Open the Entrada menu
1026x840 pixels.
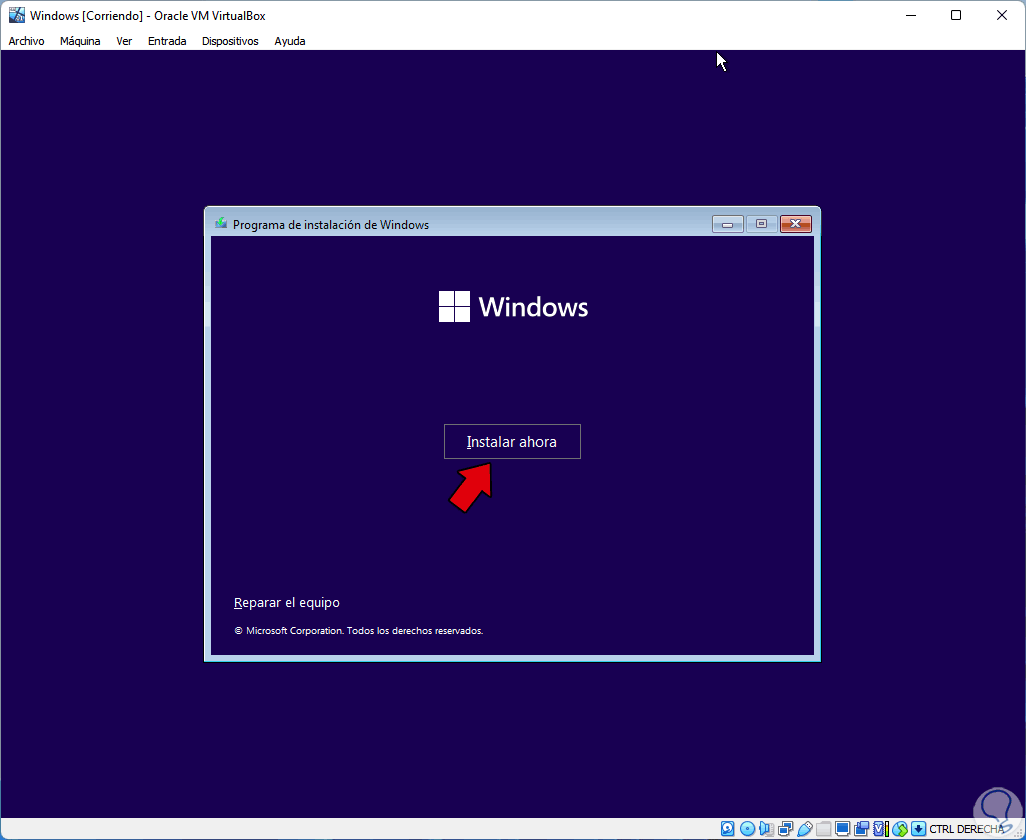(x=167, y=41)
